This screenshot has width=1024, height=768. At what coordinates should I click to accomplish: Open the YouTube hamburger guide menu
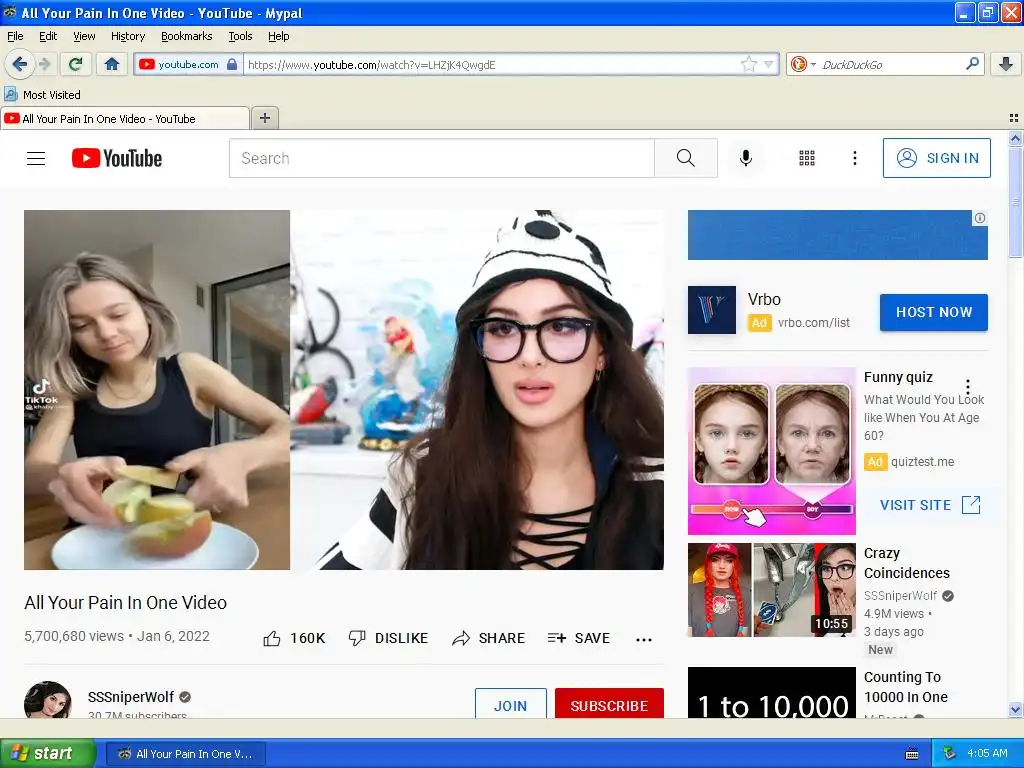(x=36, y=158)
